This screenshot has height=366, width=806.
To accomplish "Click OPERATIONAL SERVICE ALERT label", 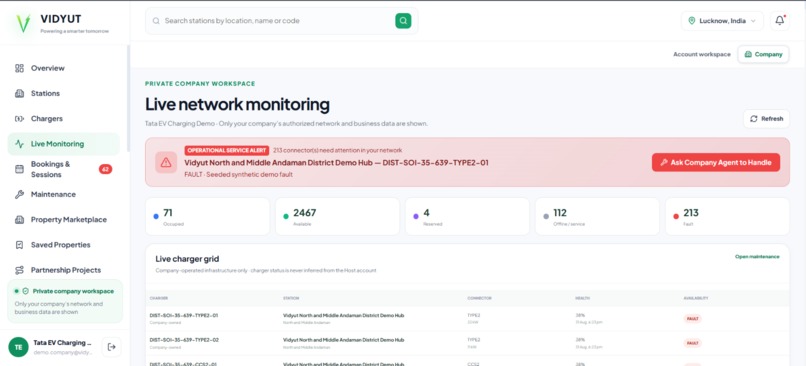I will [227, 151].
